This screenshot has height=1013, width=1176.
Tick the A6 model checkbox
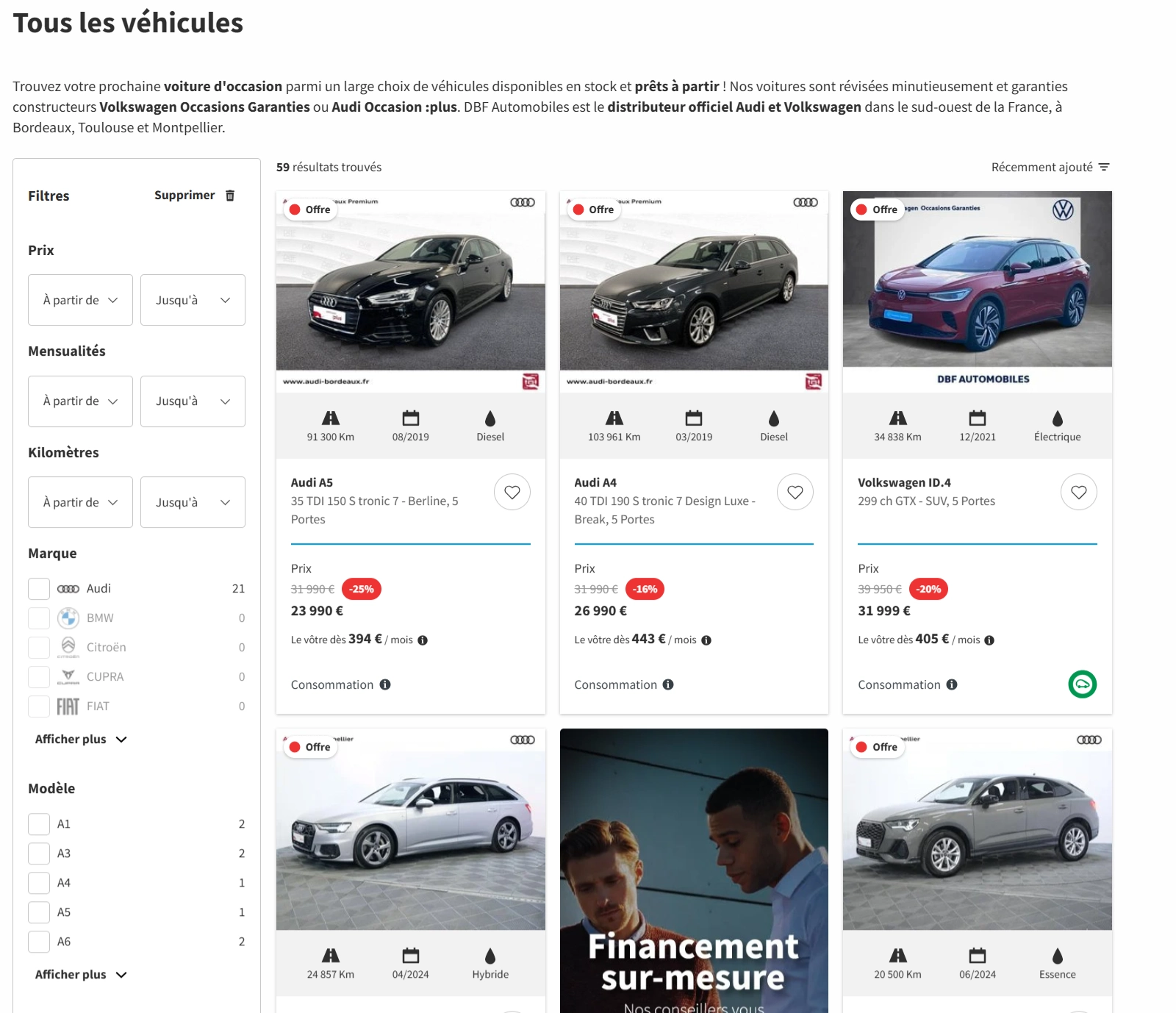(x=39, y=942)
